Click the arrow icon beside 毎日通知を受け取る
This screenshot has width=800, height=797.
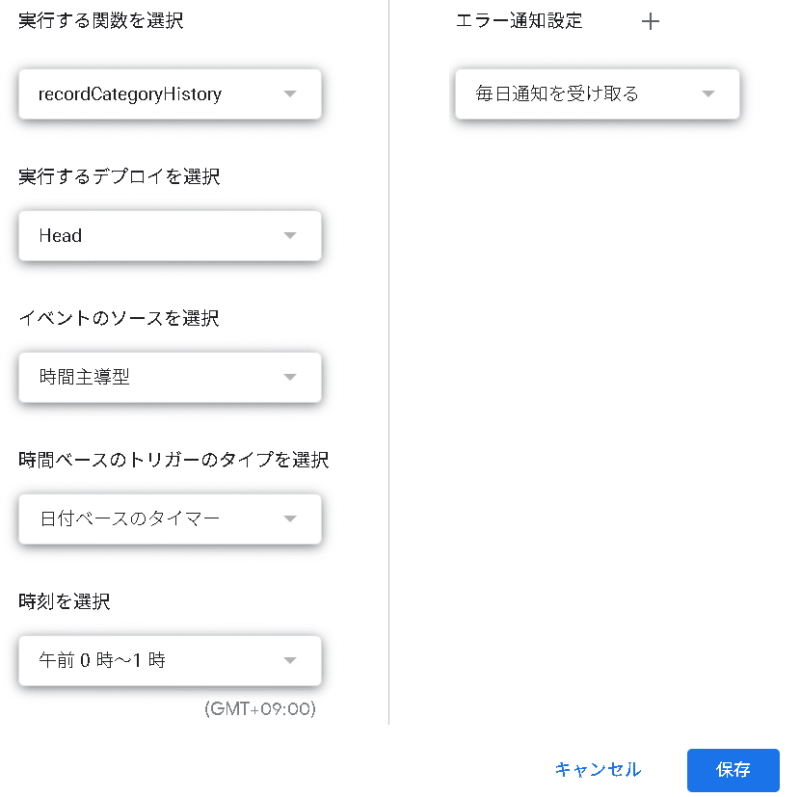708,94
